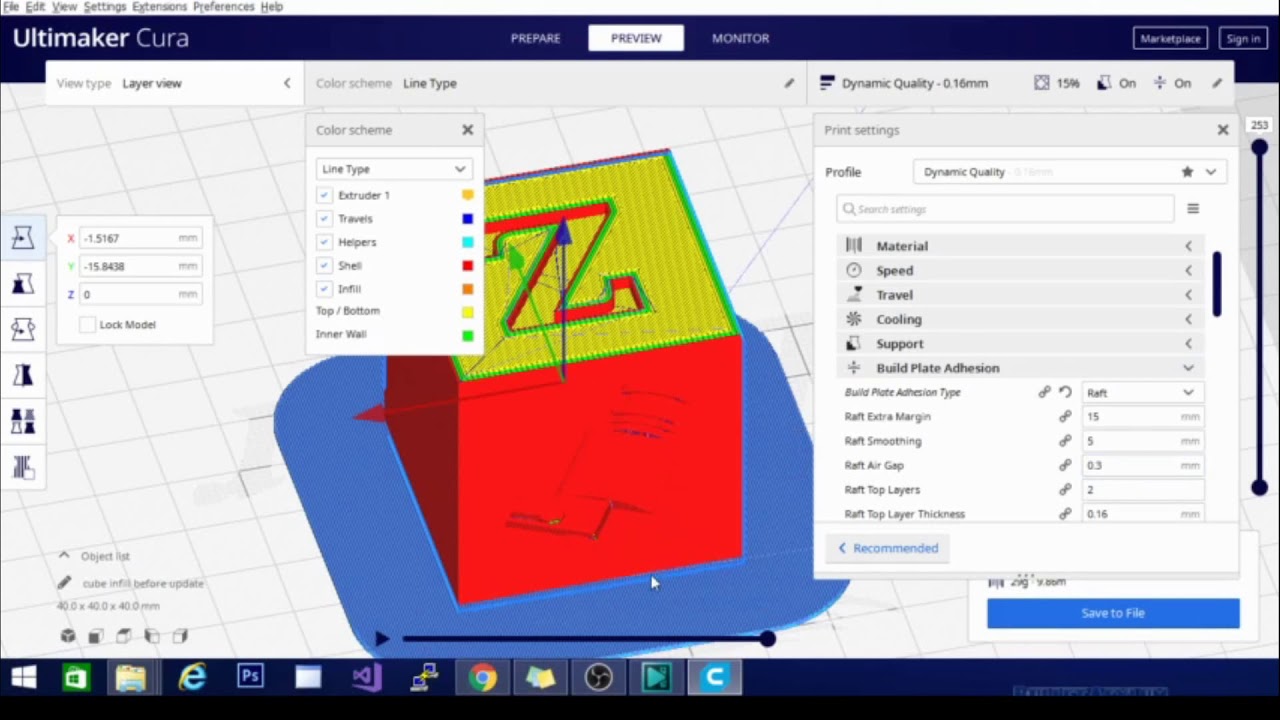1280x720 pixels.
Task: Open the Build Plate Adhesion Type dropdown
Action: click(1142, 393)
